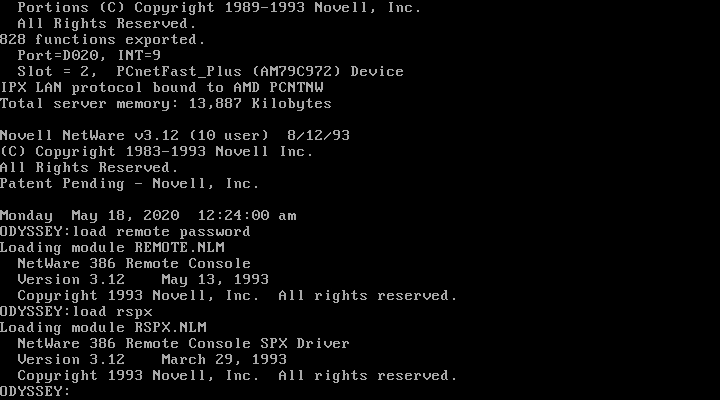
Task: Click "Version 3.12 May 13, 1993" line
Action: (143, 279)
